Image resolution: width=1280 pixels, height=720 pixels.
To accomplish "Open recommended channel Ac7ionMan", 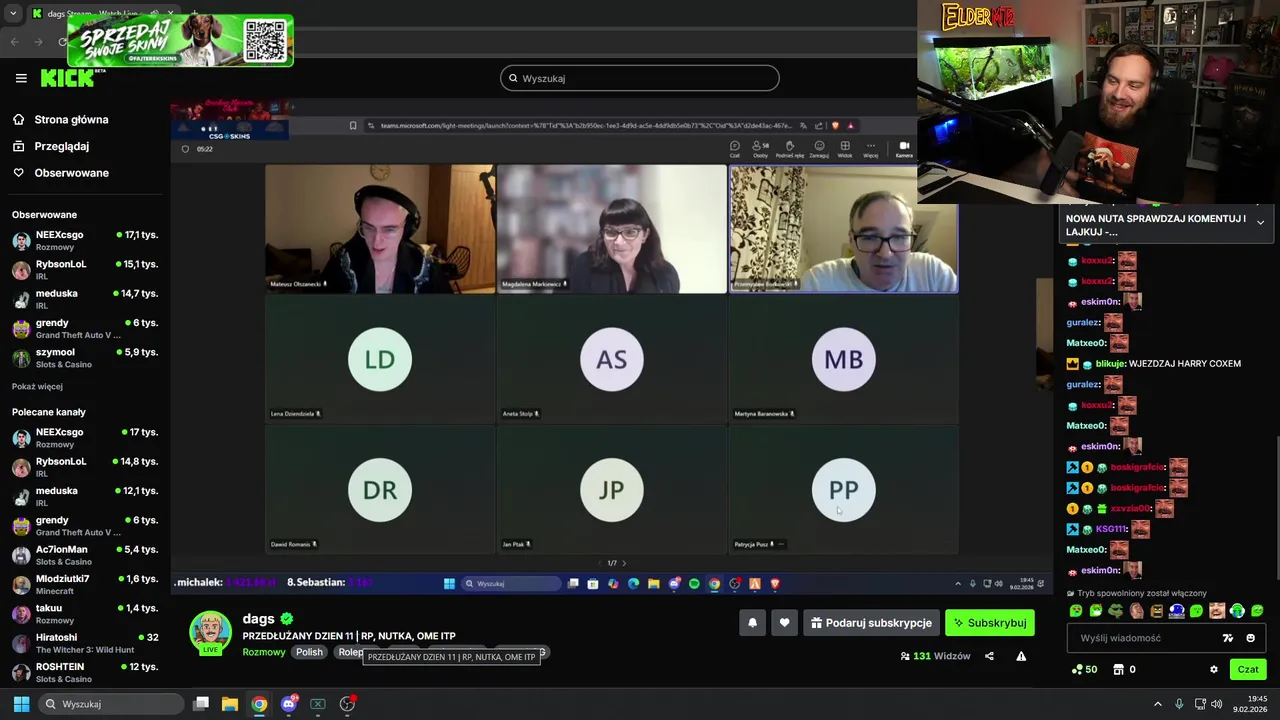I will coord(85,555).
